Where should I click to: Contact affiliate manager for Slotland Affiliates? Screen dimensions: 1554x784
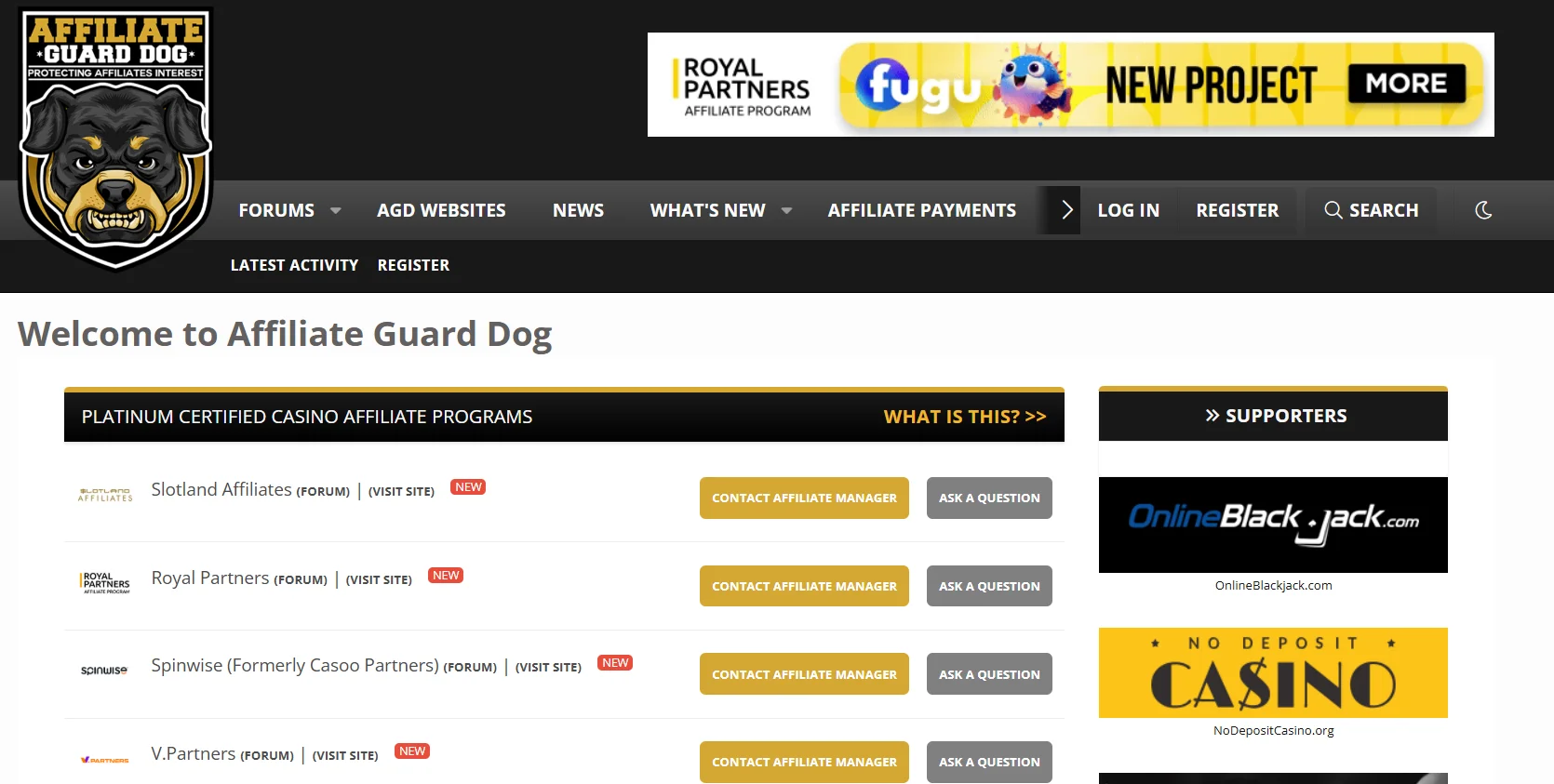pos(804,498)
